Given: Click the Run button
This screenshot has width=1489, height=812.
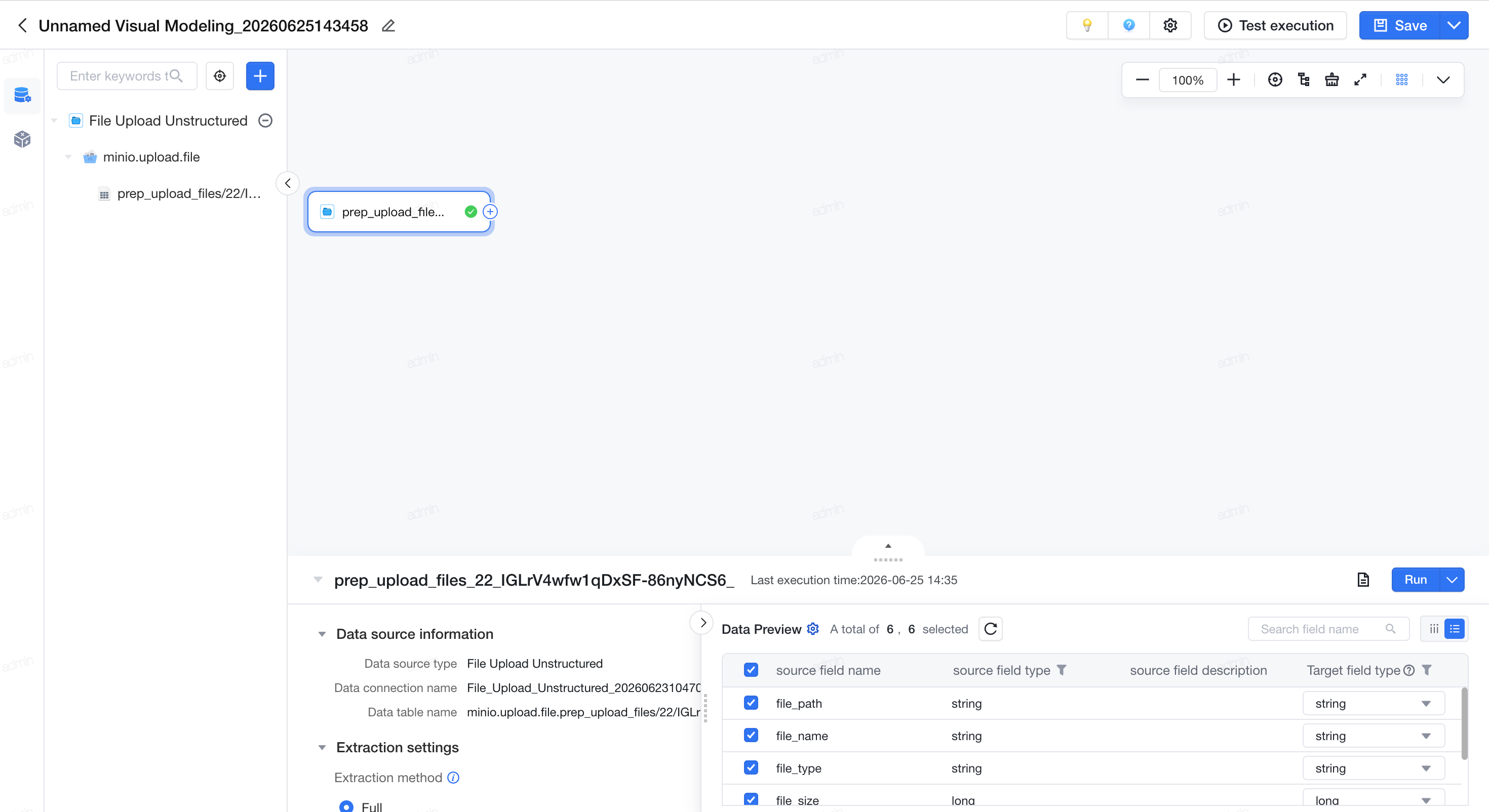Looking at the screenshot, I should point(1415,580).
